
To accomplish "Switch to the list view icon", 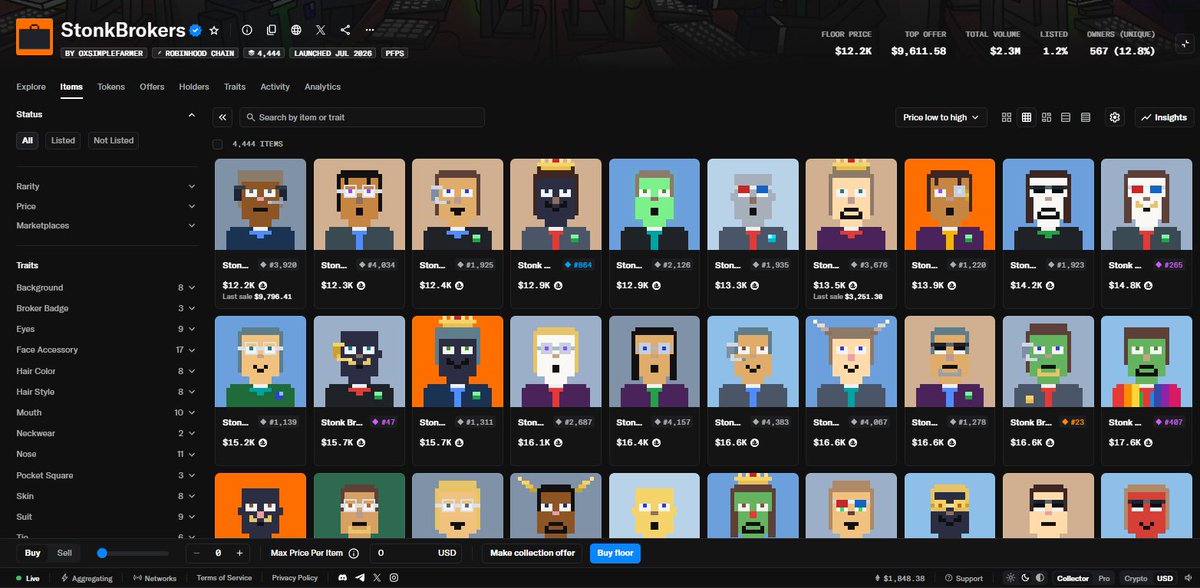I will pos(1066,117).
